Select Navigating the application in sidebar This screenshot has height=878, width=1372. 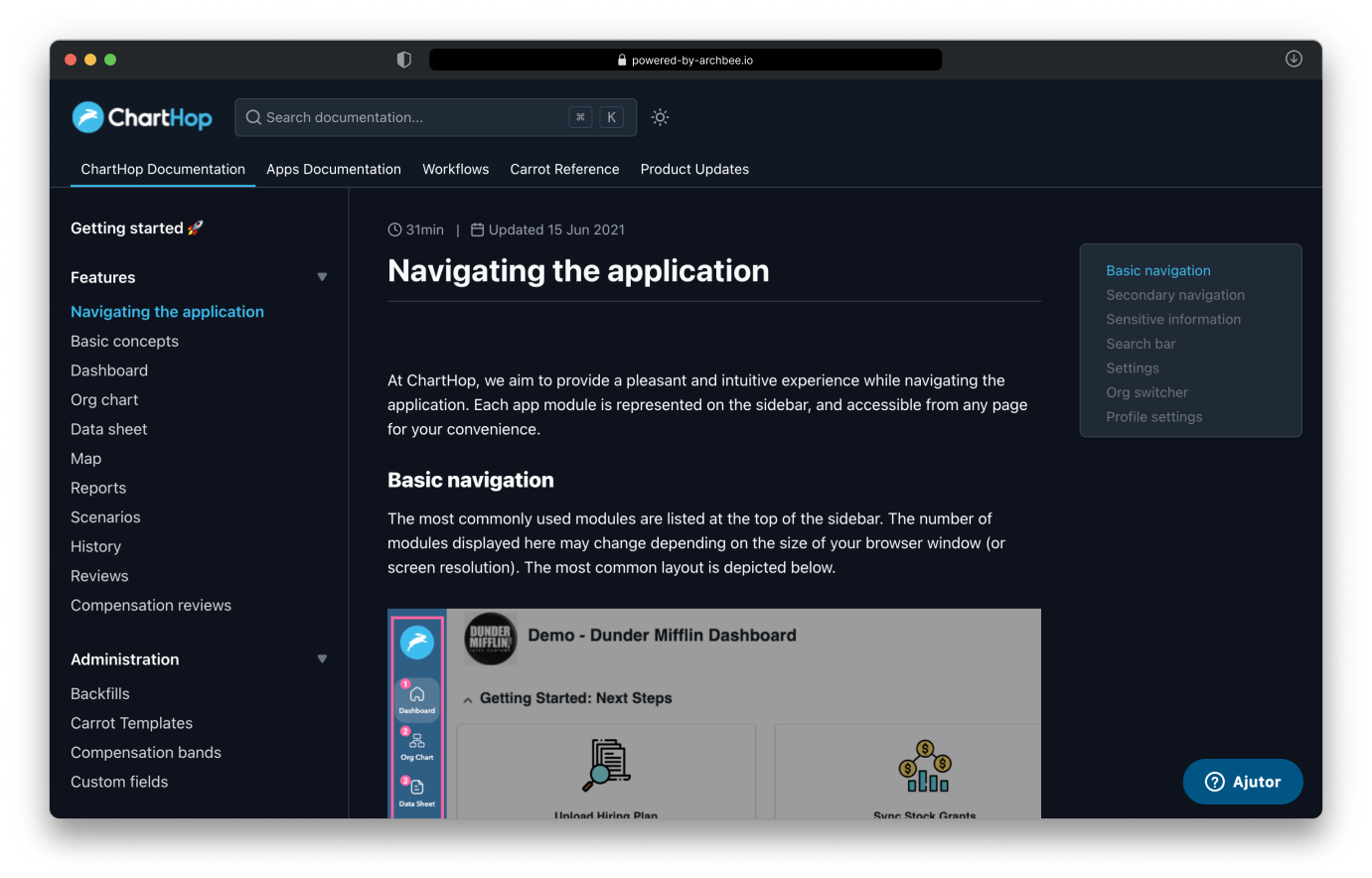tap(167, 312)
